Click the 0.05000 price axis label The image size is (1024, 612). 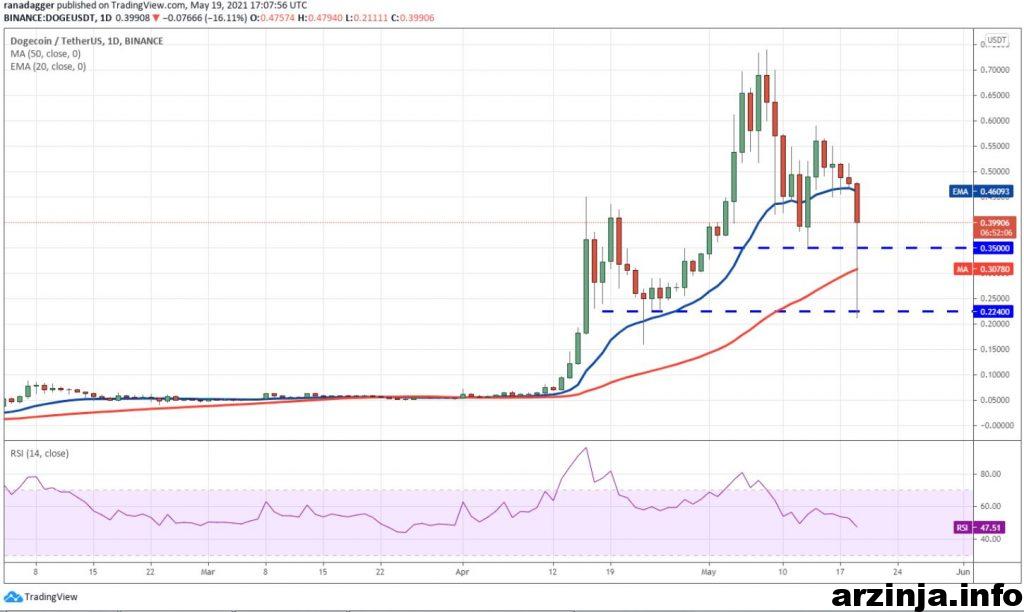pos(995,400)
